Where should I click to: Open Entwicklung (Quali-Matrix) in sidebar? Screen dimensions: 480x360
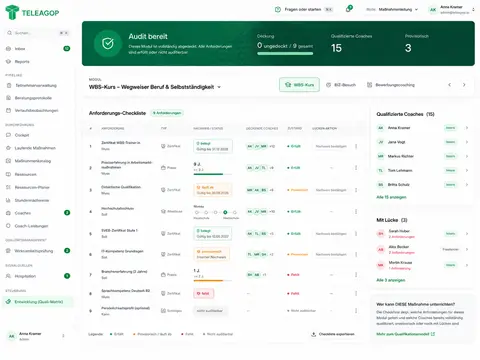(38, 302)
